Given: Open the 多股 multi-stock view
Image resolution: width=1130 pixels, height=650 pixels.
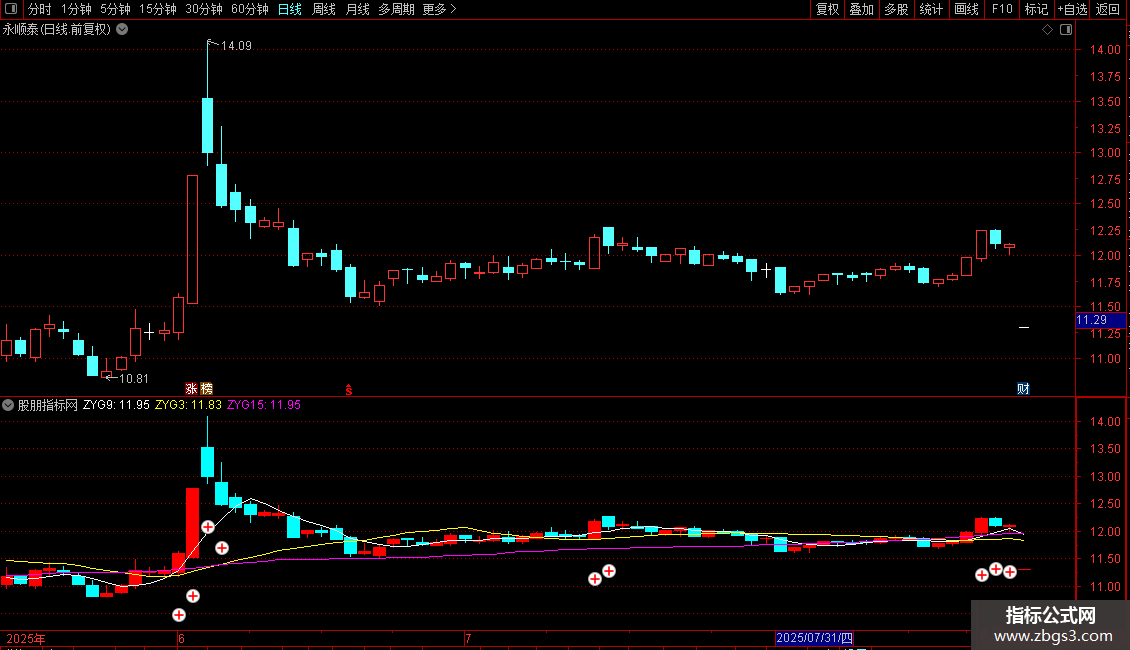Looking at the screenshot, I should 896,9.
